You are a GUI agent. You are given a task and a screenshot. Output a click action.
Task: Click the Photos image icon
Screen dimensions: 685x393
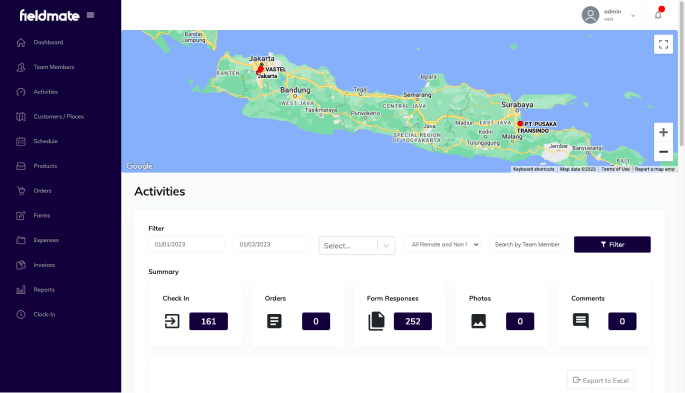(x=478, y=321)
